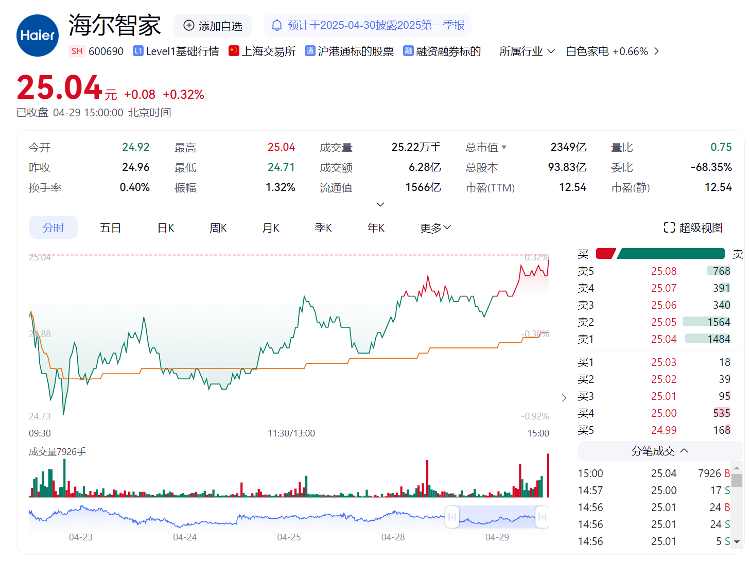Click 买2 price 25.02
The height and width of the screenshot is (561, 750).
point(664,379)
